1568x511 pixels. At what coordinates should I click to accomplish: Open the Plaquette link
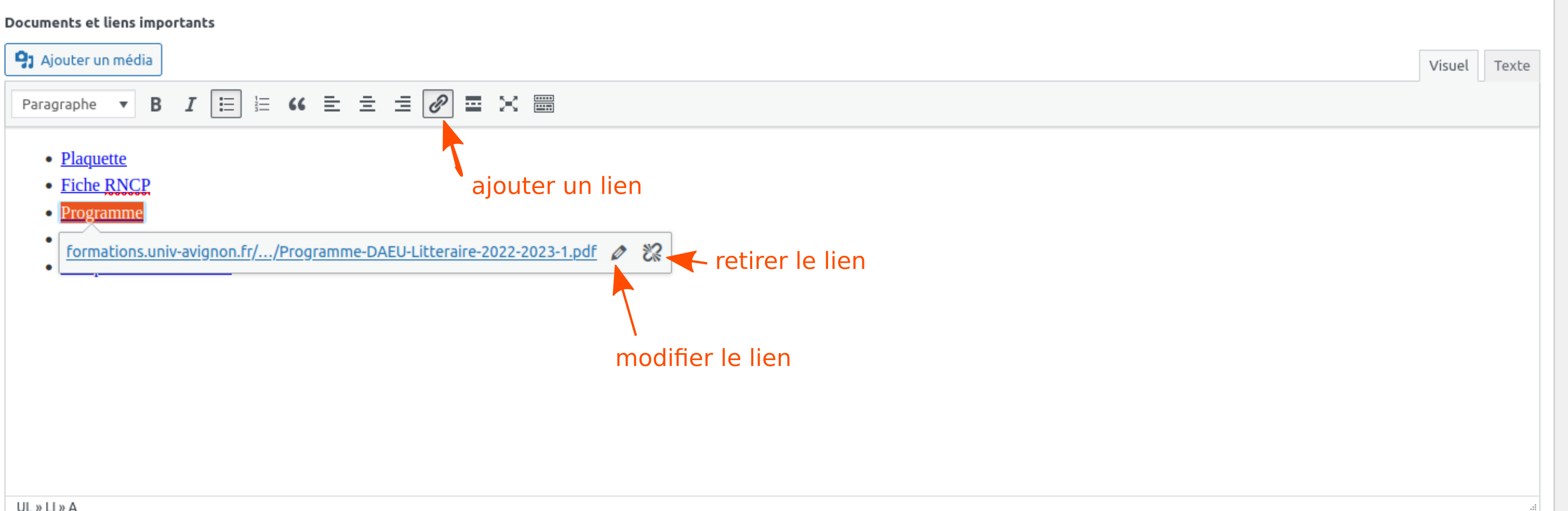tap(94, 159)
